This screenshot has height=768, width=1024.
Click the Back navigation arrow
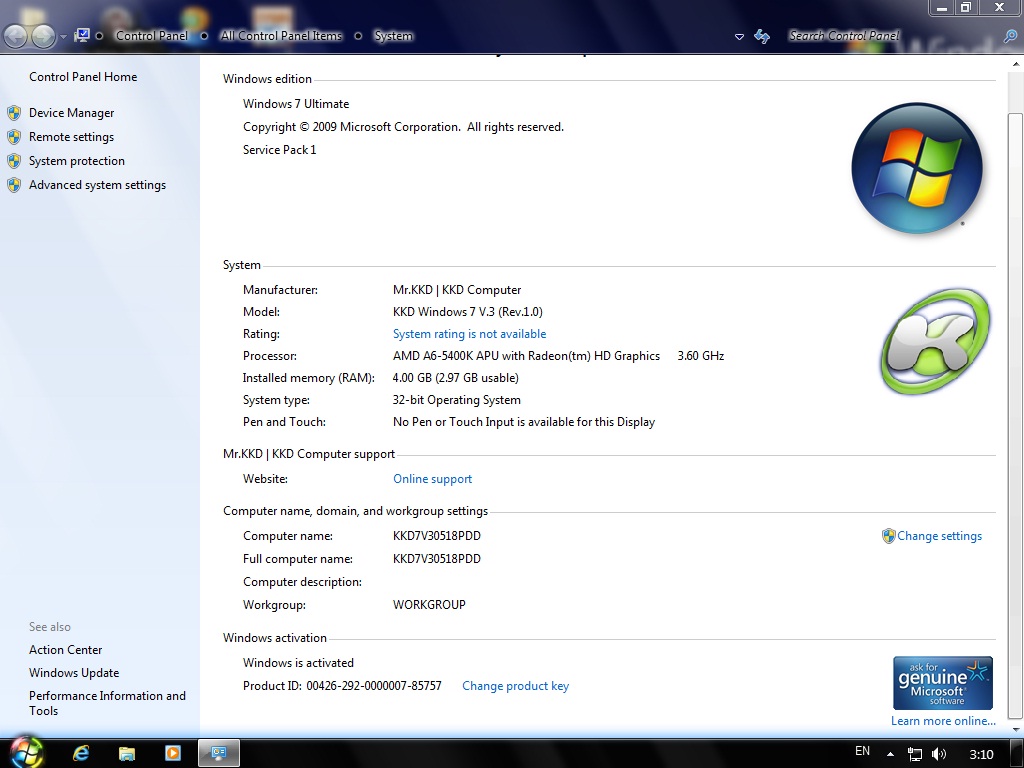click(x=15, y=36)
